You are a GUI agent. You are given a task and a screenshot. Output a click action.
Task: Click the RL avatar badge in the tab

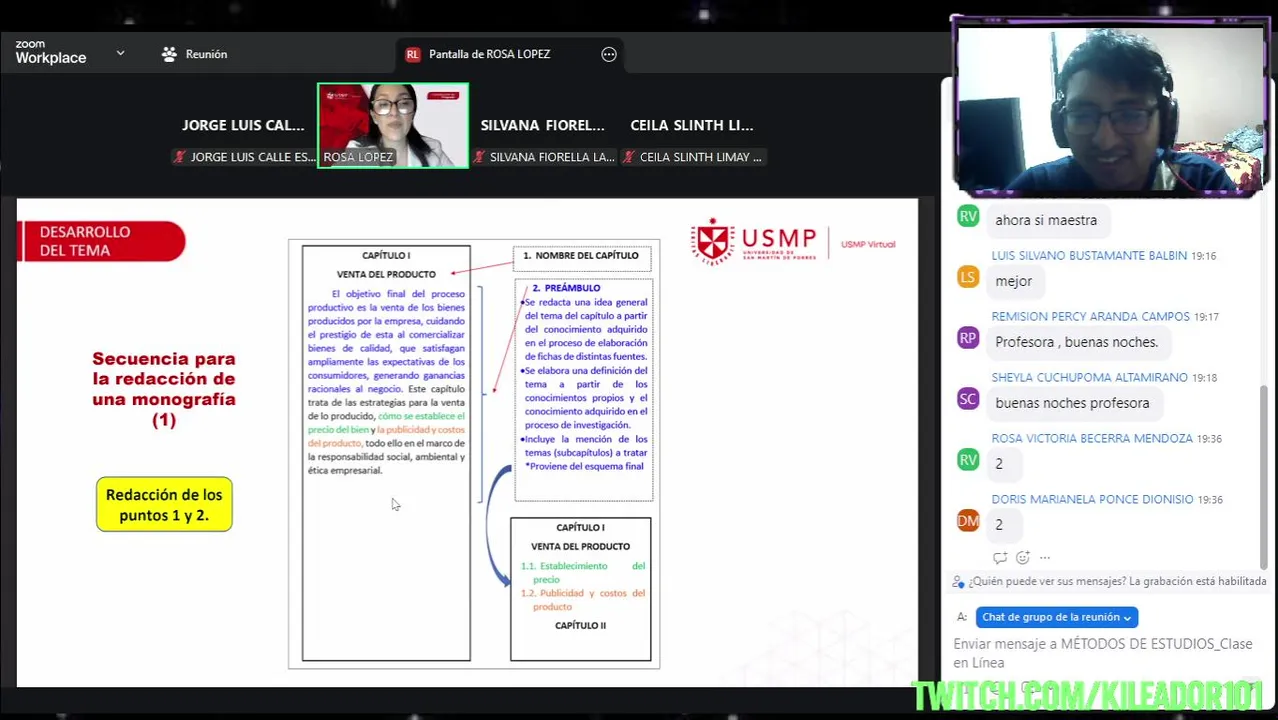[x=412, y=54]
